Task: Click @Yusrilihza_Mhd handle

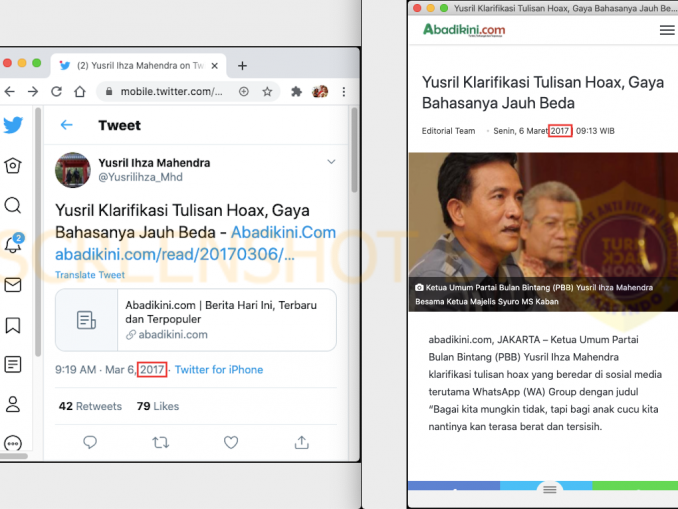Action: pos(141,177)
